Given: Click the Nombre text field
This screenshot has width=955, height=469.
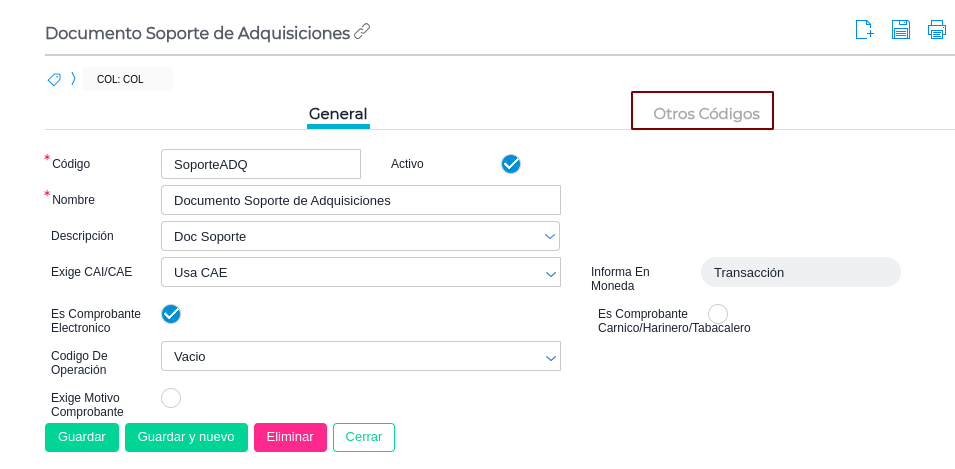Looking at the screenshot, I should pos(360,200).
